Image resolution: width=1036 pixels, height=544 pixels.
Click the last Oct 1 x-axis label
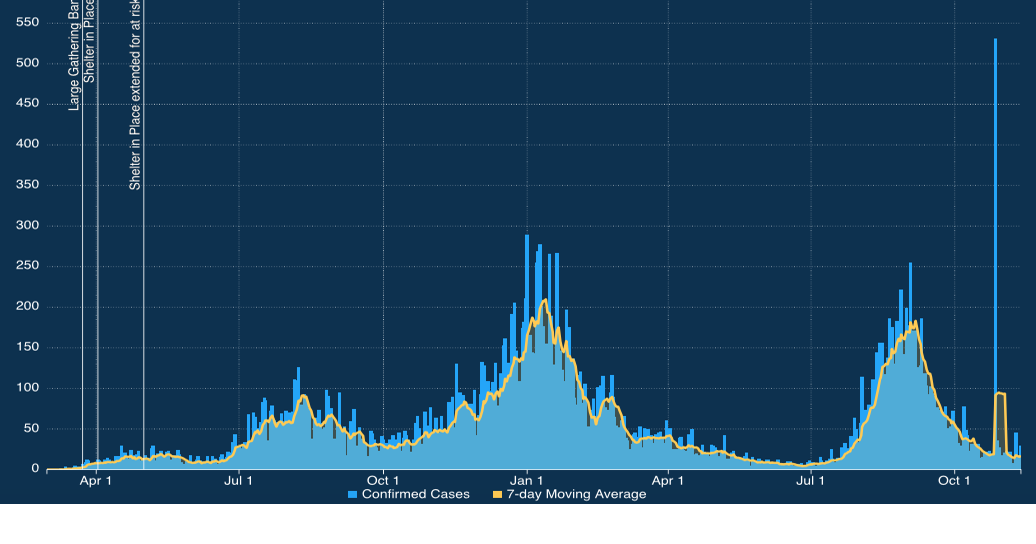point(954,481)
